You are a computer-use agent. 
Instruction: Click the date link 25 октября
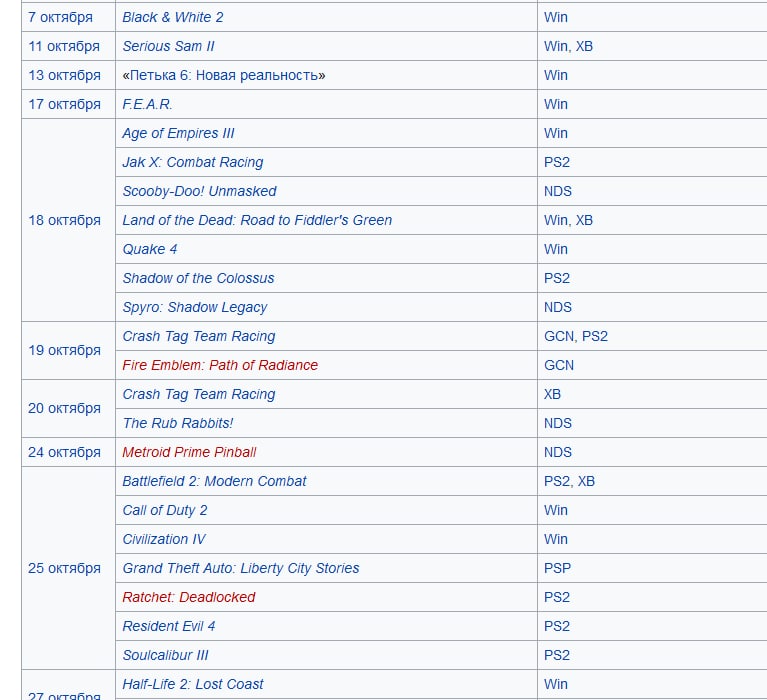tap(64, 568)
